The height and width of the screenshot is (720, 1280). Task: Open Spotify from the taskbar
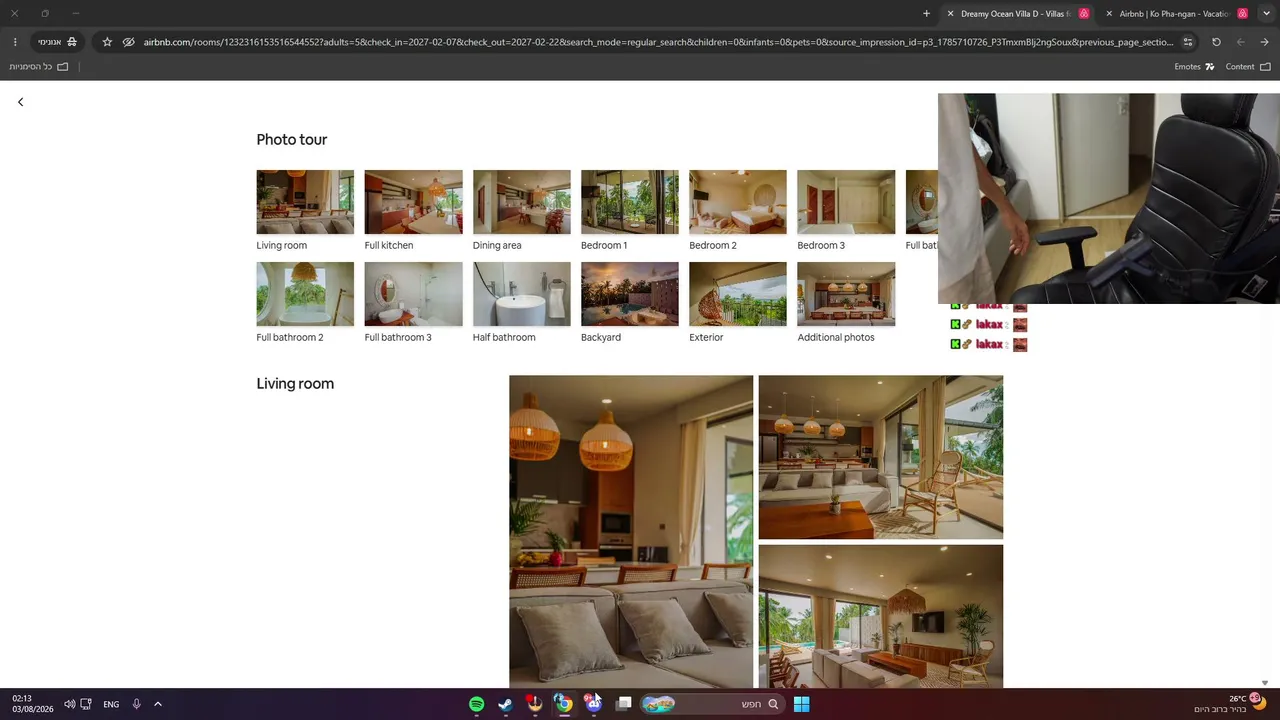tap(477, 704)
